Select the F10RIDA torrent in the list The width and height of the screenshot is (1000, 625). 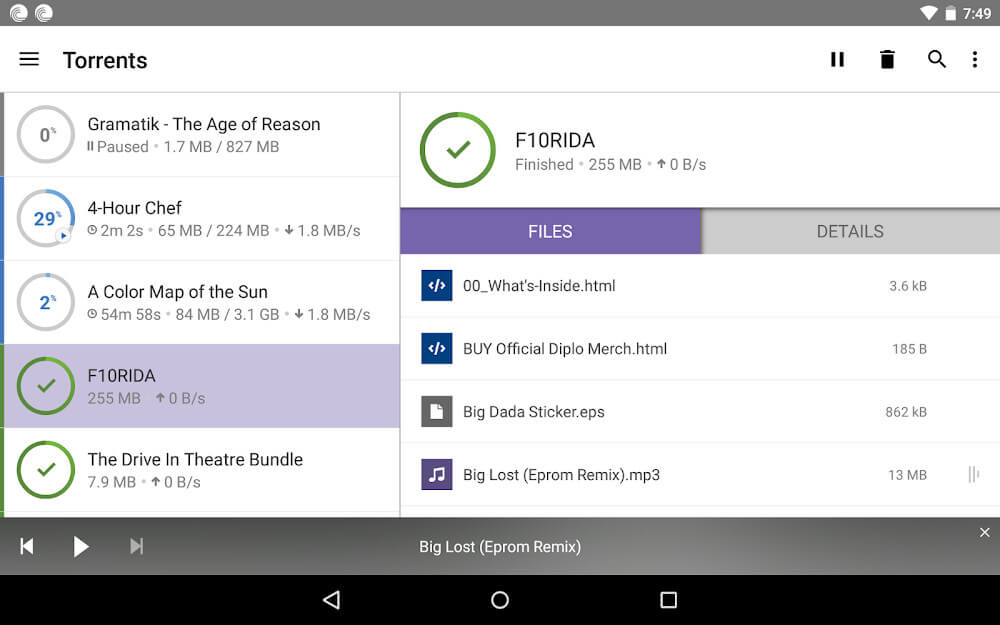point(202,386)
